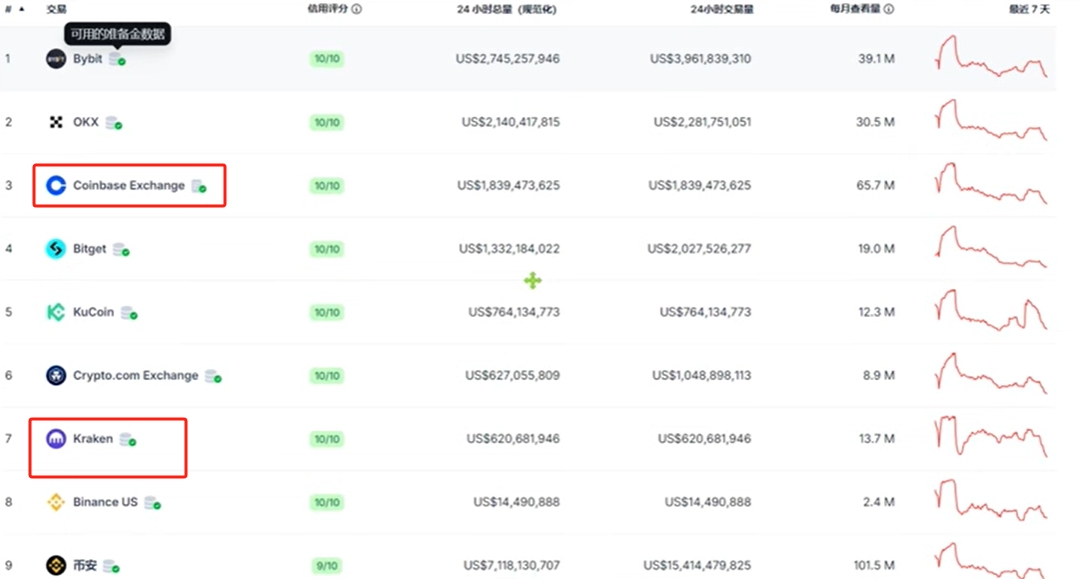1088x579 pixels.
Task: Open Crypto.com Exchange reserves data icon
Action: click(214, 376)
